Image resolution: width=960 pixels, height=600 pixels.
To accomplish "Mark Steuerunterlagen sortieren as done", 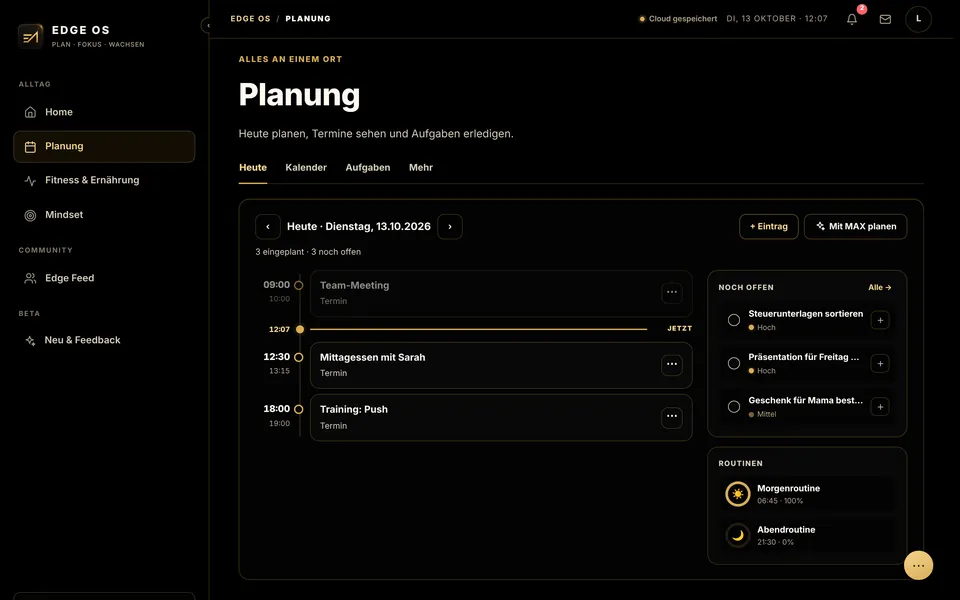I will coord(733,320).
